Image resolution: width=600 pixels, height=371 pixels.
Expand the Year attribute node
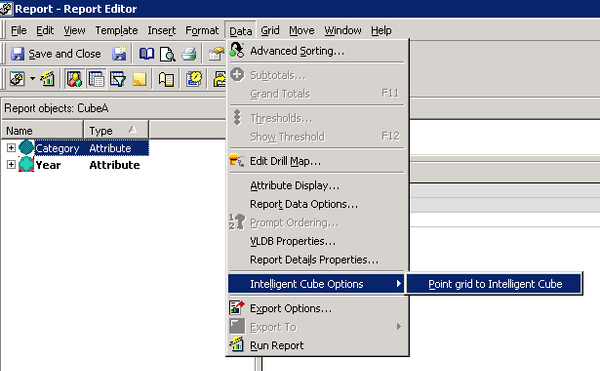pos(11,164)
